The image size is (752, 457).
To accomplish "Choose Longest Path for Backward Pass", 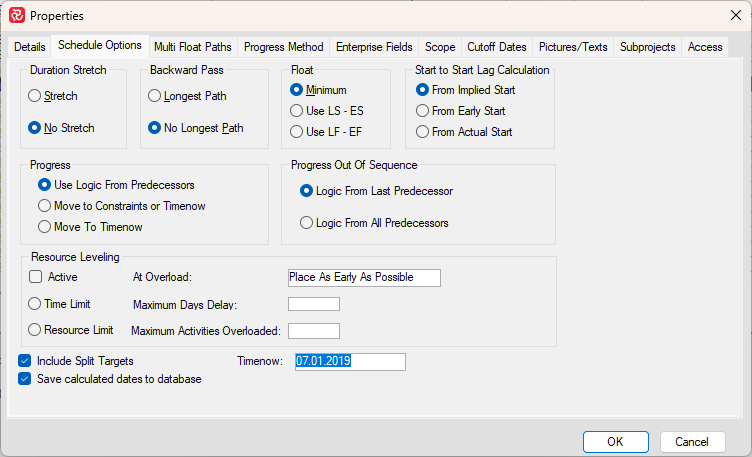I will 154,96.
